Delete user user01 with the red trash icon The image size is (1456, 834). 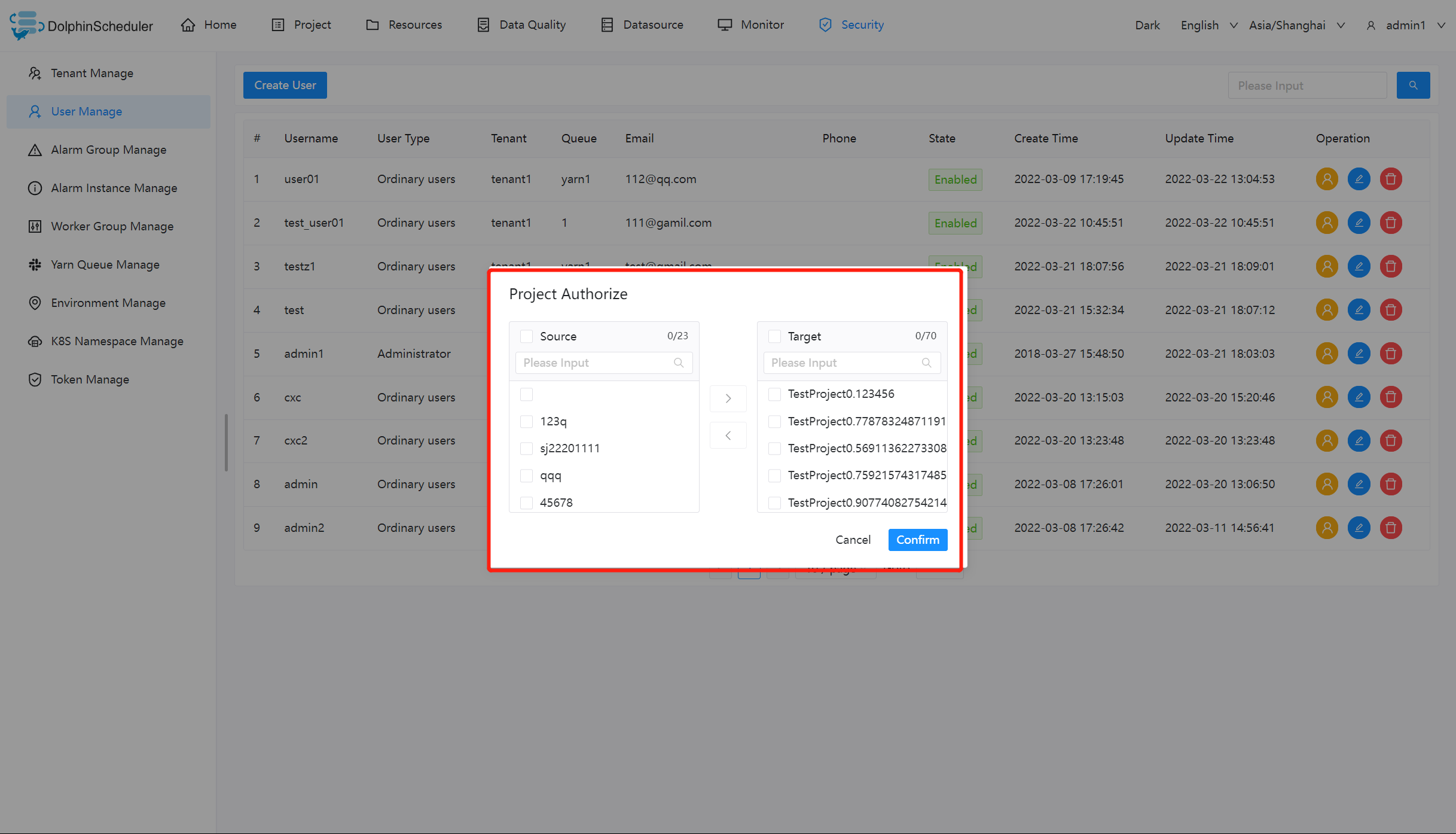pos(1390,179)
